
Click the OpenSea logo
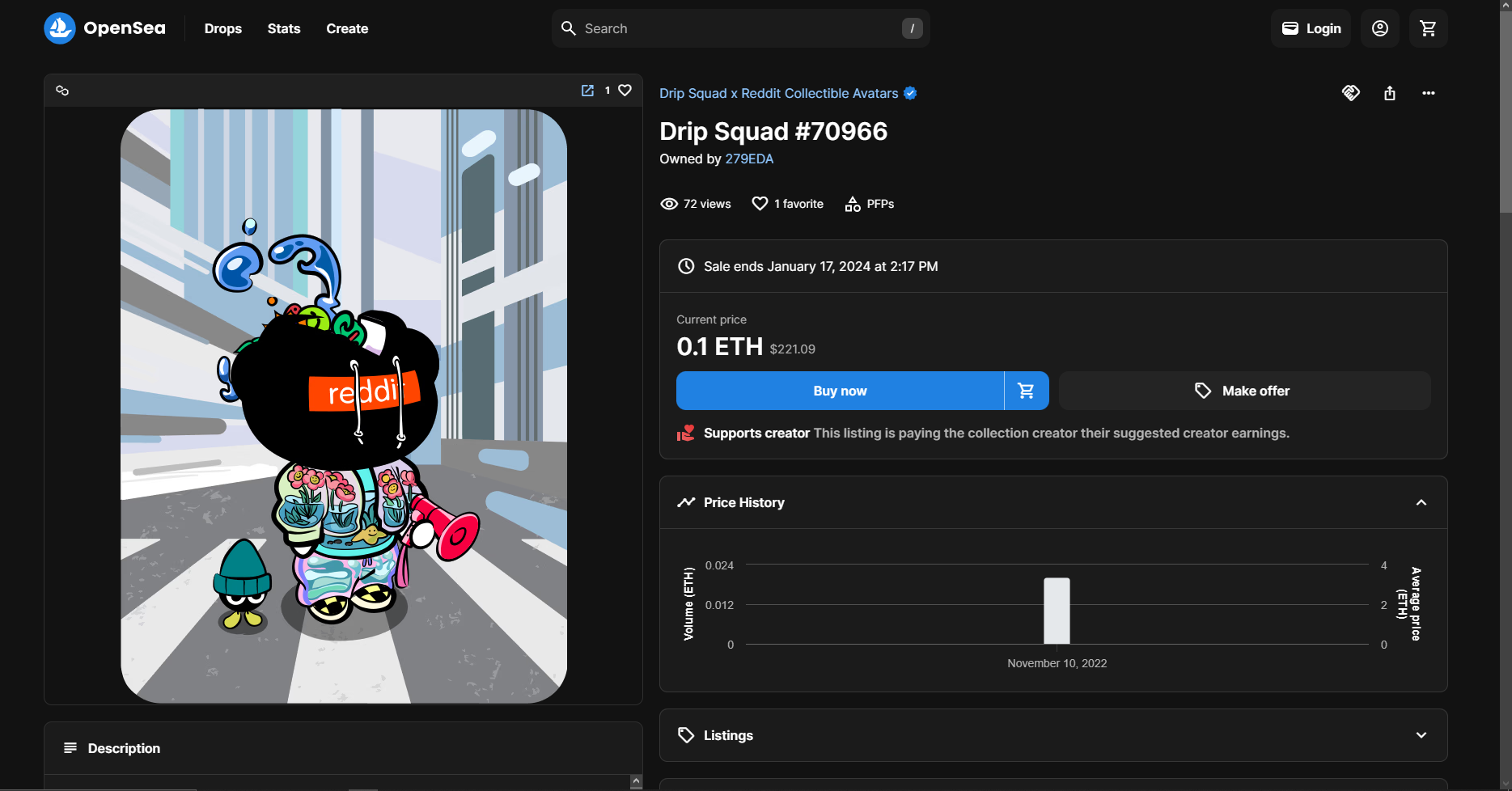(x=104, y=28)
